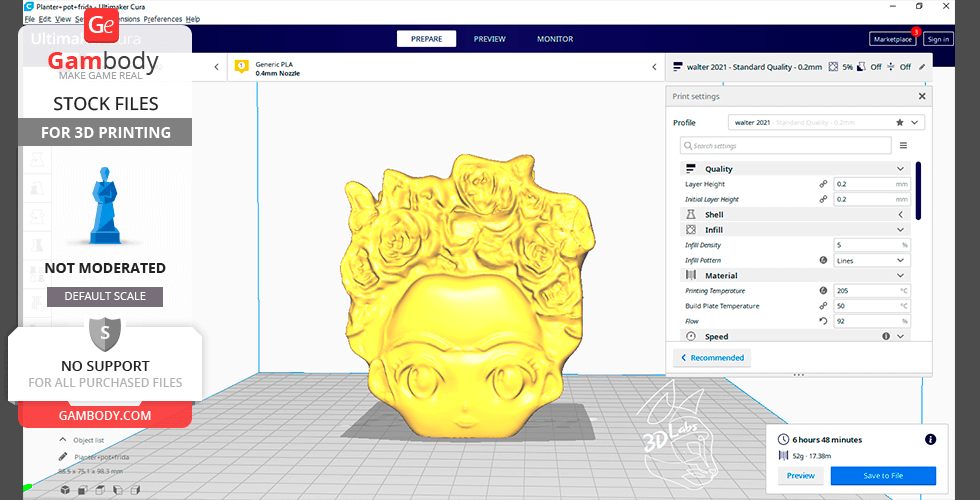Open the Edit menu
The height and width of the screenshot is (500, 980).
[45, 19]
